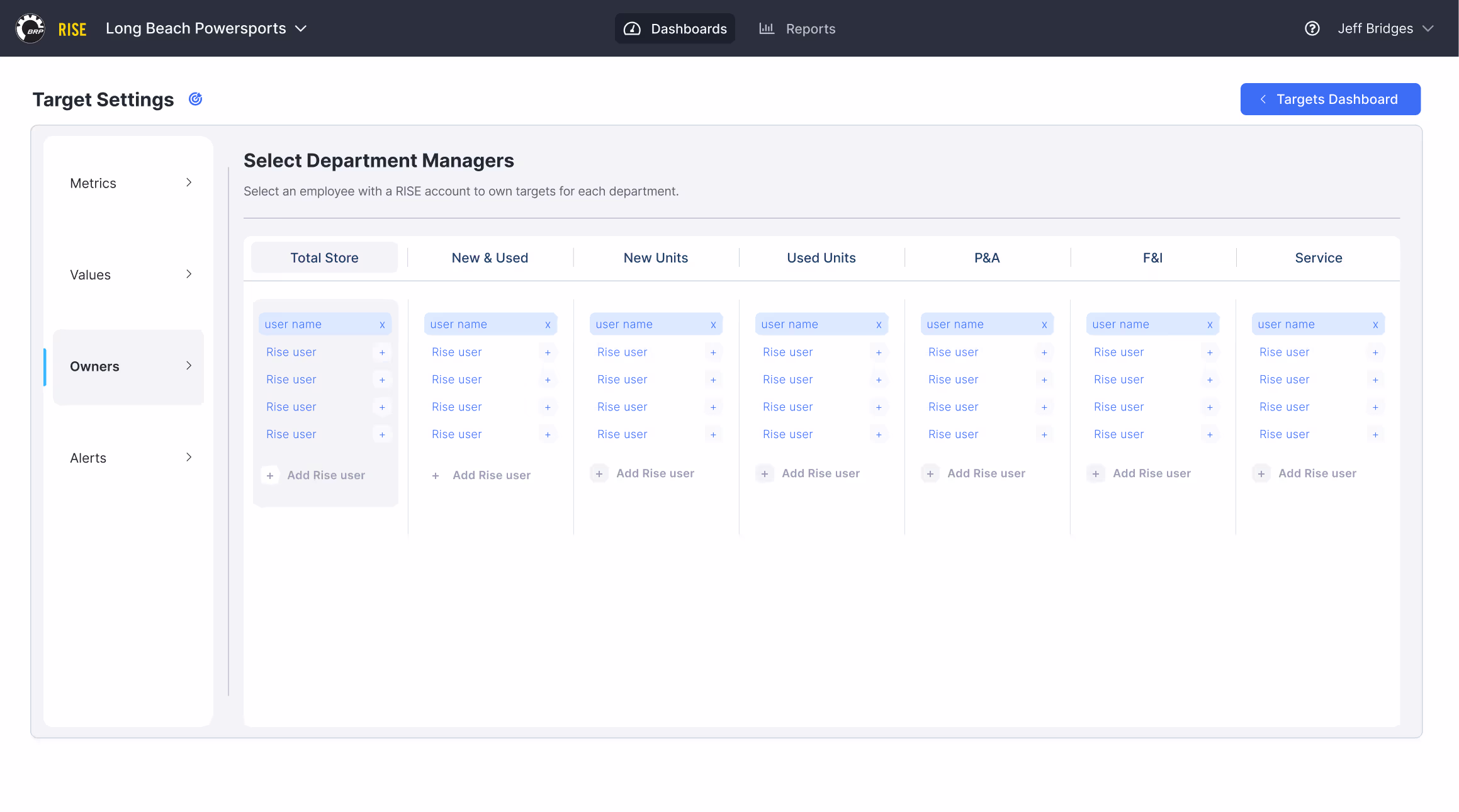Click the user name chip in P&A column
The height and width of the screenshot is (812, 1459).
(988, 324)
